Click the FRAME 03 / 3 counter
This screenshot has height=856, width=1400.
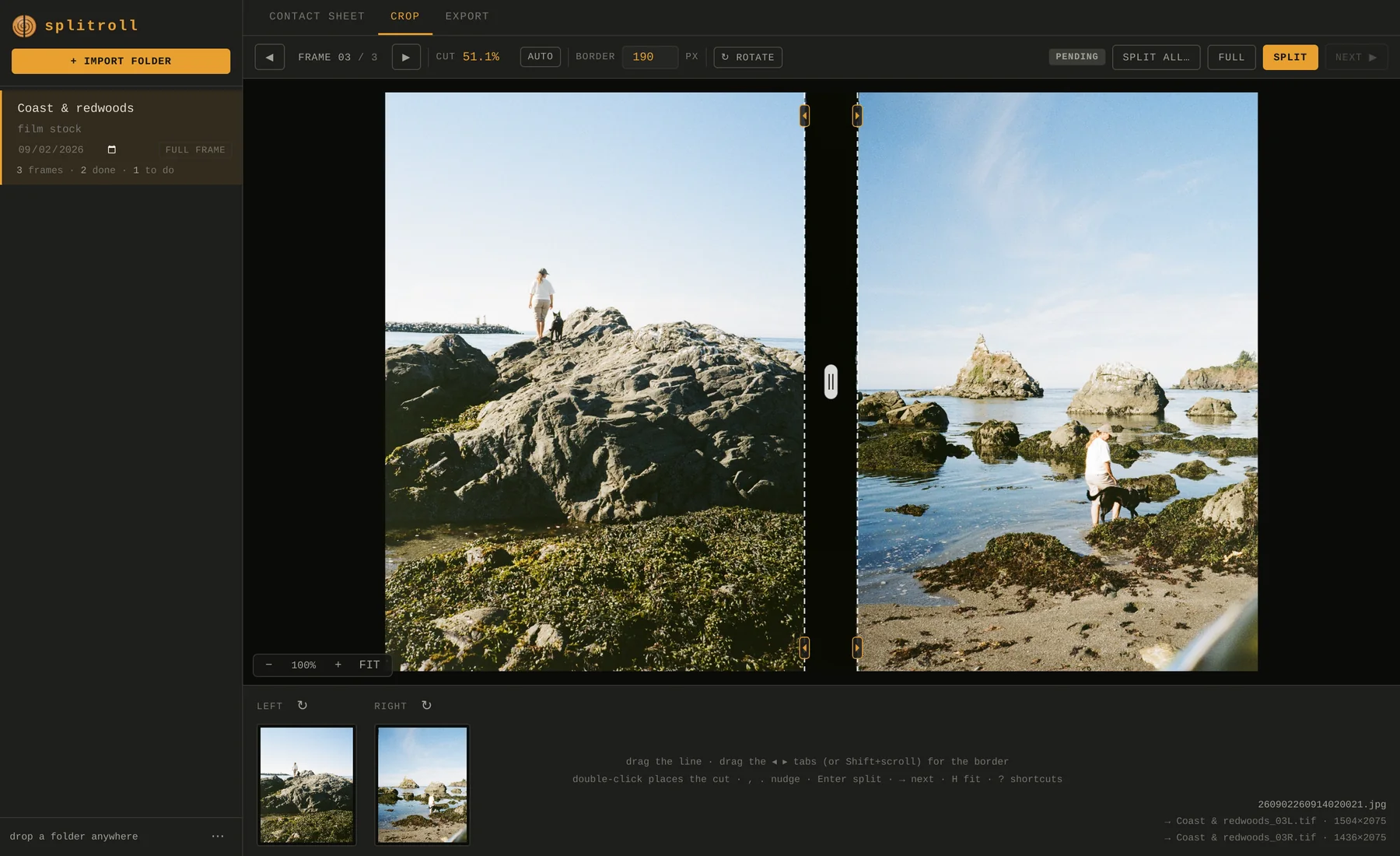point(338,58)
